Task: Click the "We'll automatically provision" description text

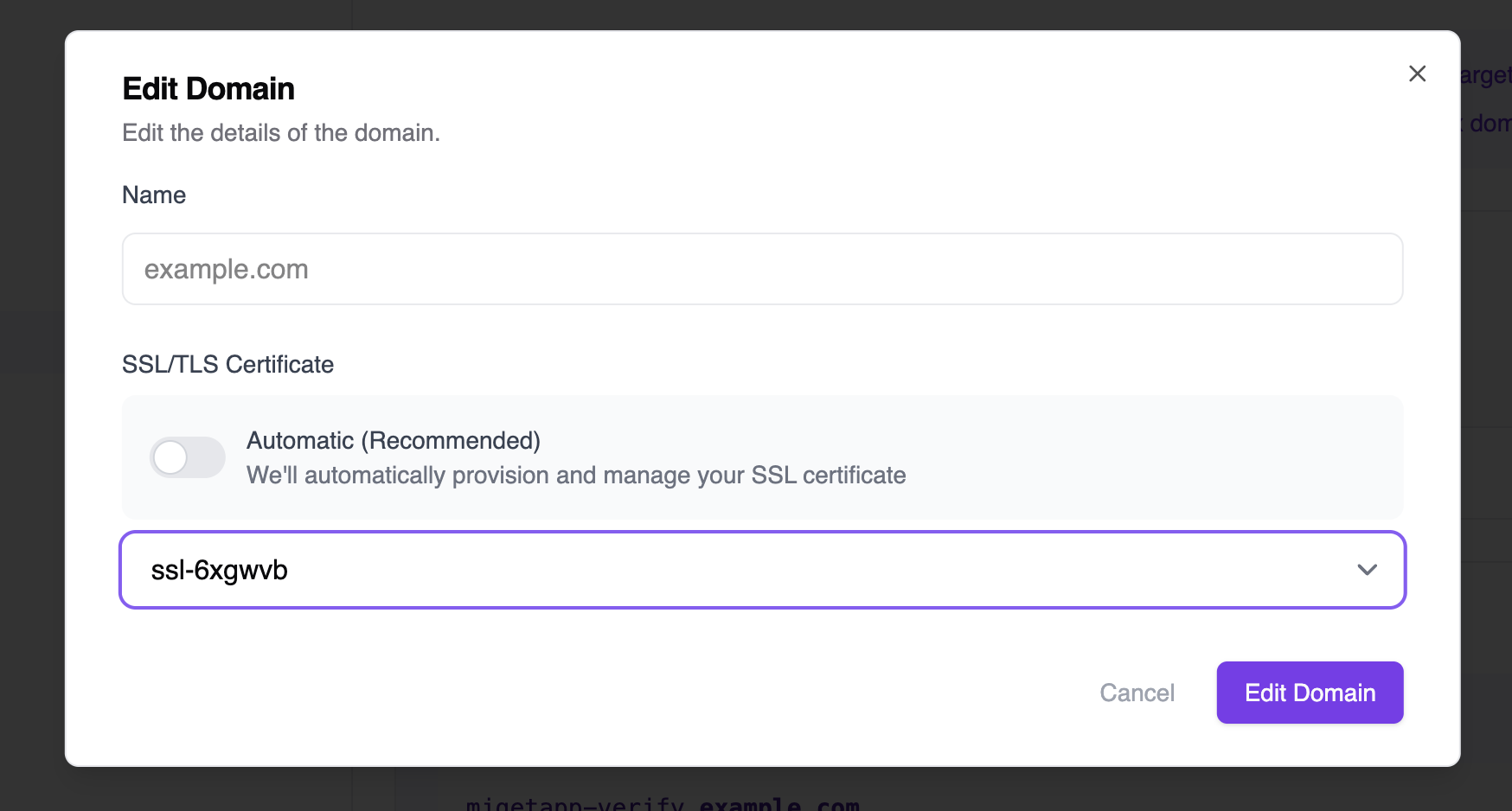Action: [x=576, y=476]
